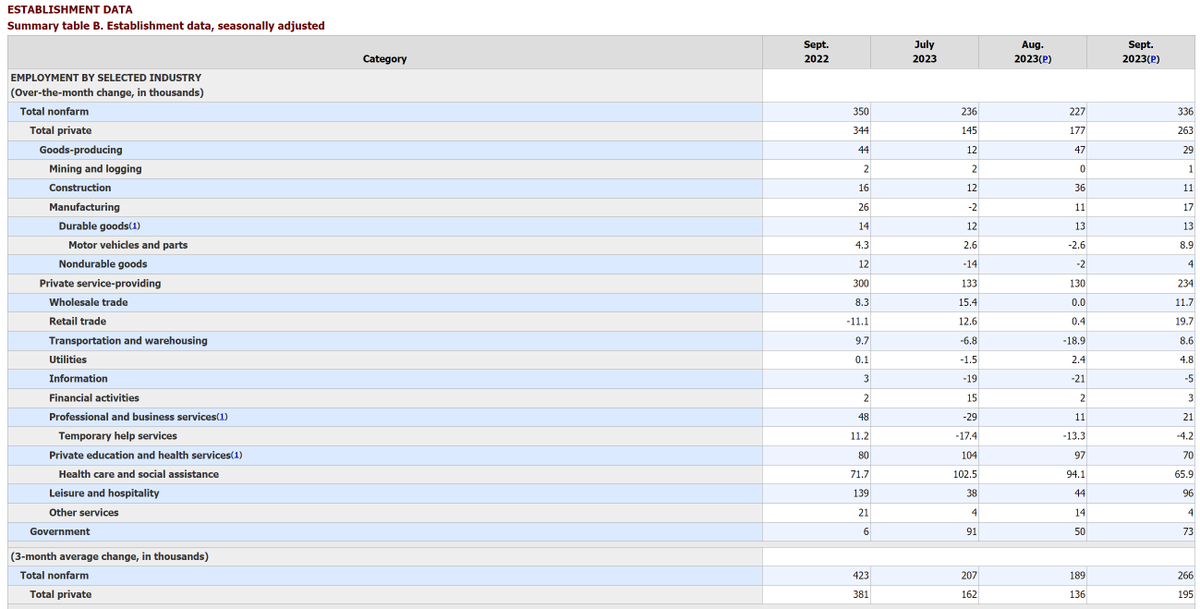This screenshot has height=609, width=1200.
Task: Select the 'Nondurable goods' row label
Action: click(x=103, y=264)
